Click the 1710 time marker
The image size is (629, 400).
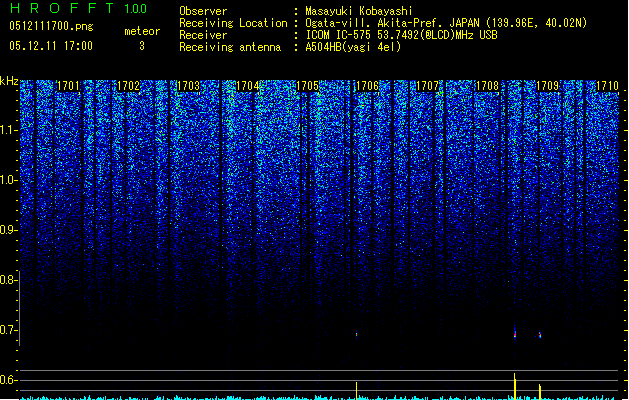pos(607,86)
